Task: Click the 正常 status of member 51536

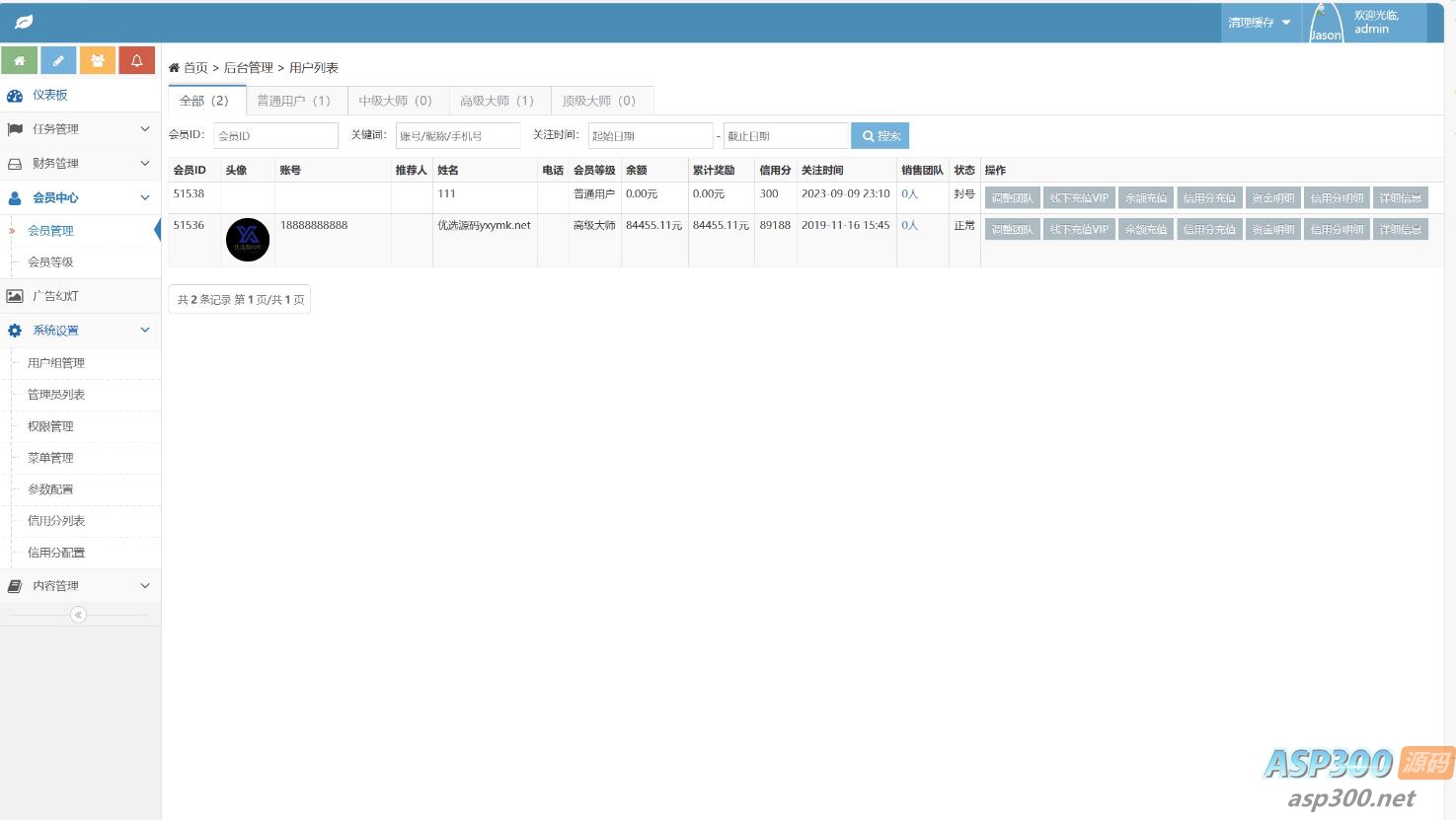Action: [x=964, y=226]
